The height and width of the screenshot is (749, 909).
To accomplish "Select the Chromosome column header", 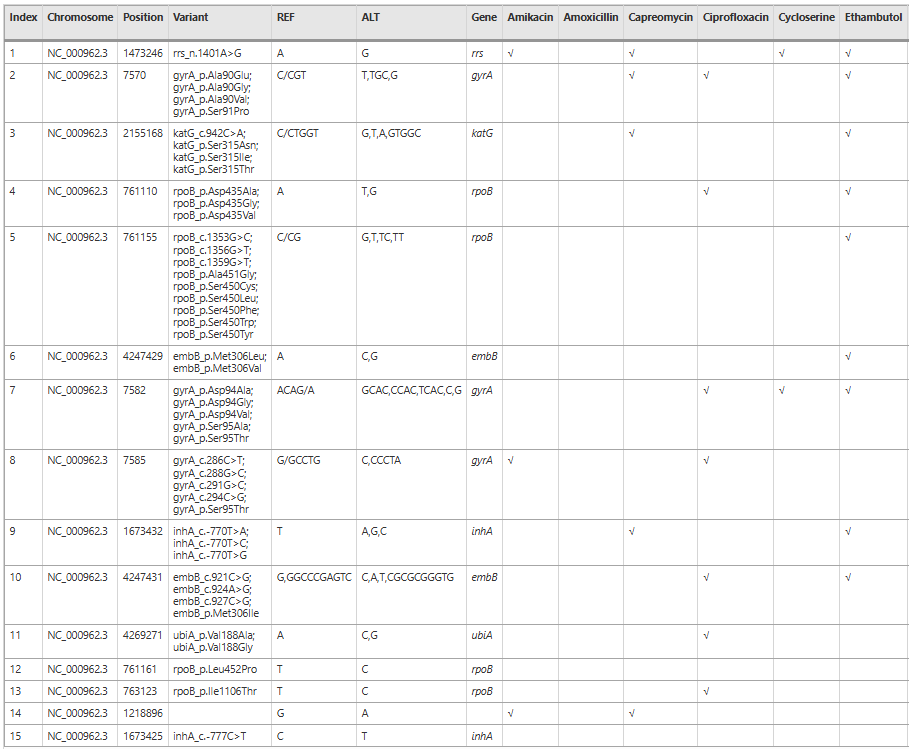I will point(80,18).
